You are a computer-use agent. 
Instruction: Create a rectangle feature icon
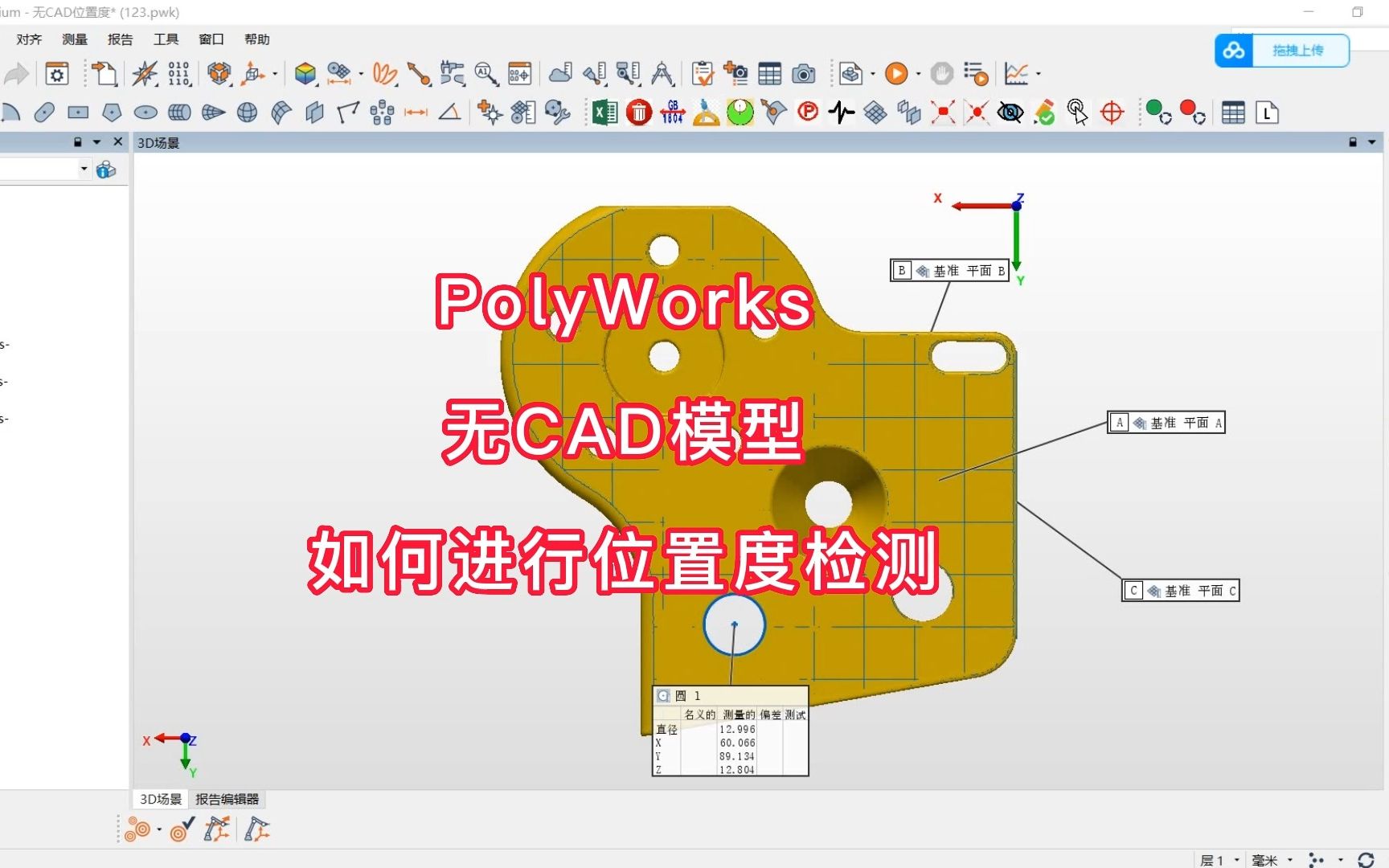[78, 113]
